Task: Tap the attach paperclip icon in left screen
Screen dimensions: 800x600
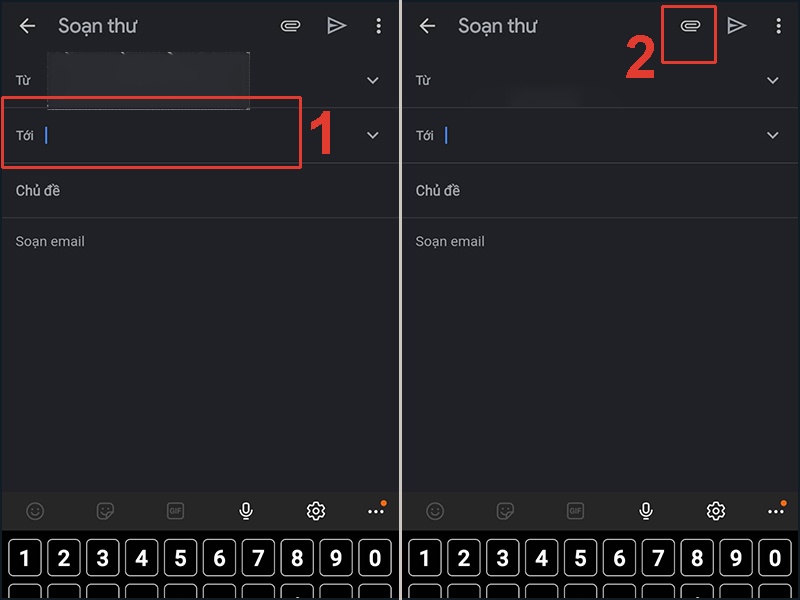Action: tap(290, 26)
